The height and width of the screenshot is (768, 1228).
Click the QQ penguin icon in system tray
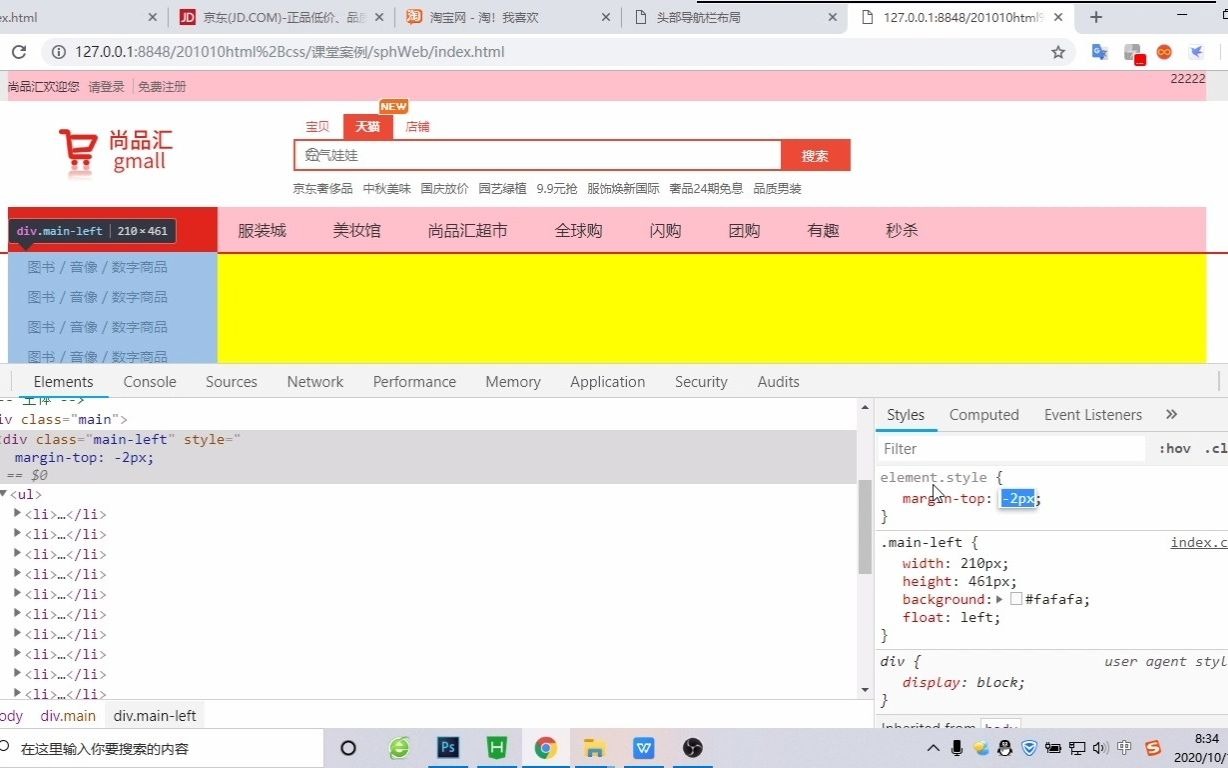pyautogui.click(x=1004, y=748)
